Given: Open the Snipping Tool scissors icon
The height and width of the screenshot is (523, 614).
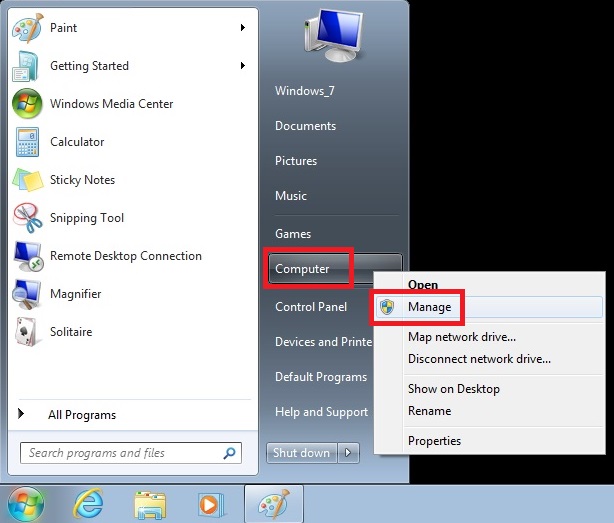Looking at the screenshot, I should pos(27,218).
